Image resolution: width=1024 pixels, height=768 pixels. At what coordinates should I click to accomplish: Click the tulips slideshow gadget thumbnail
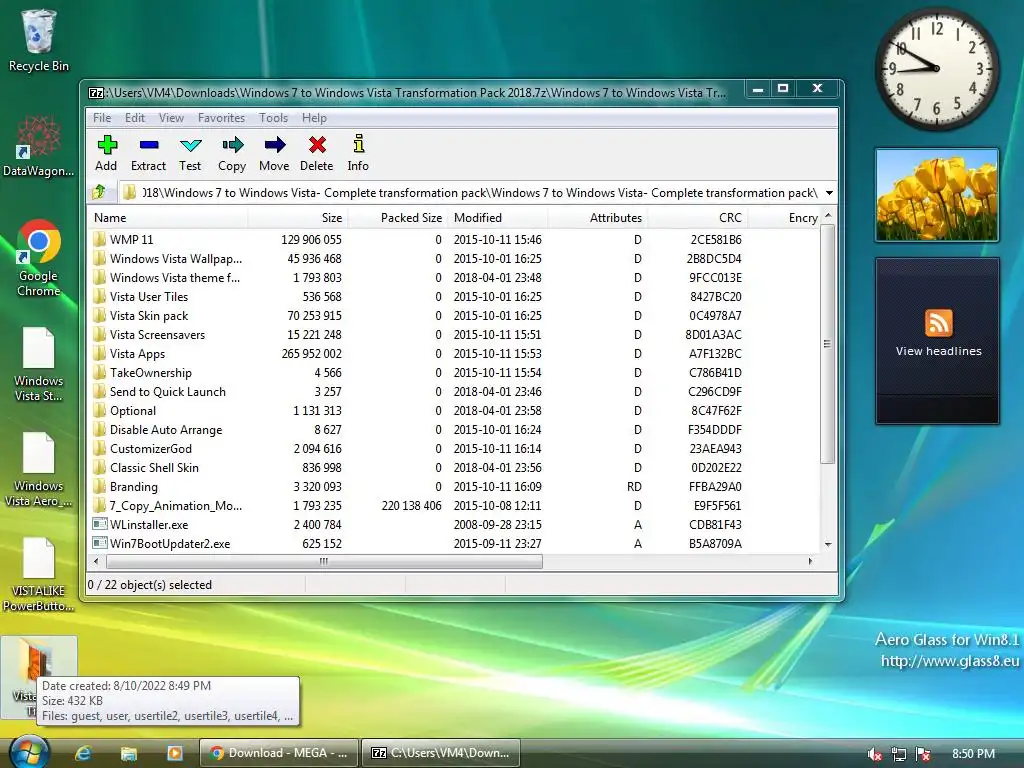[x=937, y=195]
